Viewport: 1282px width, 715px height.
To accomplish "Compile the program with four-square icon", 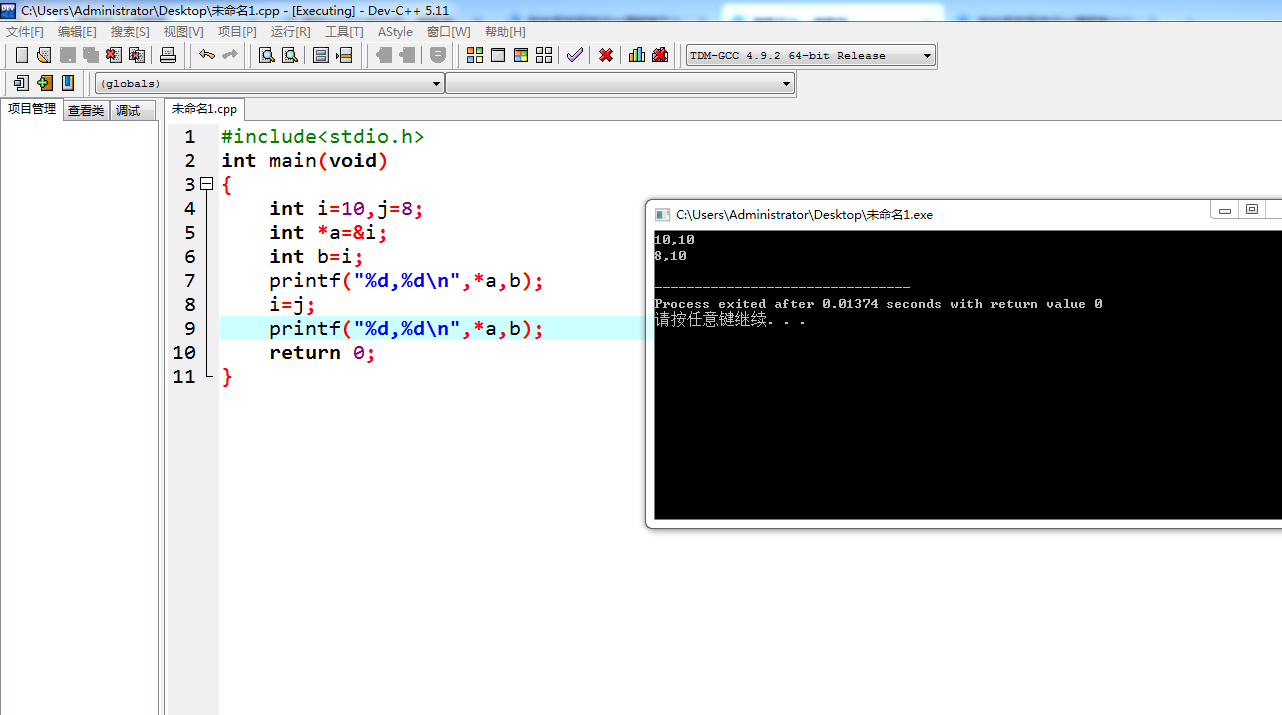I will 475,55.
